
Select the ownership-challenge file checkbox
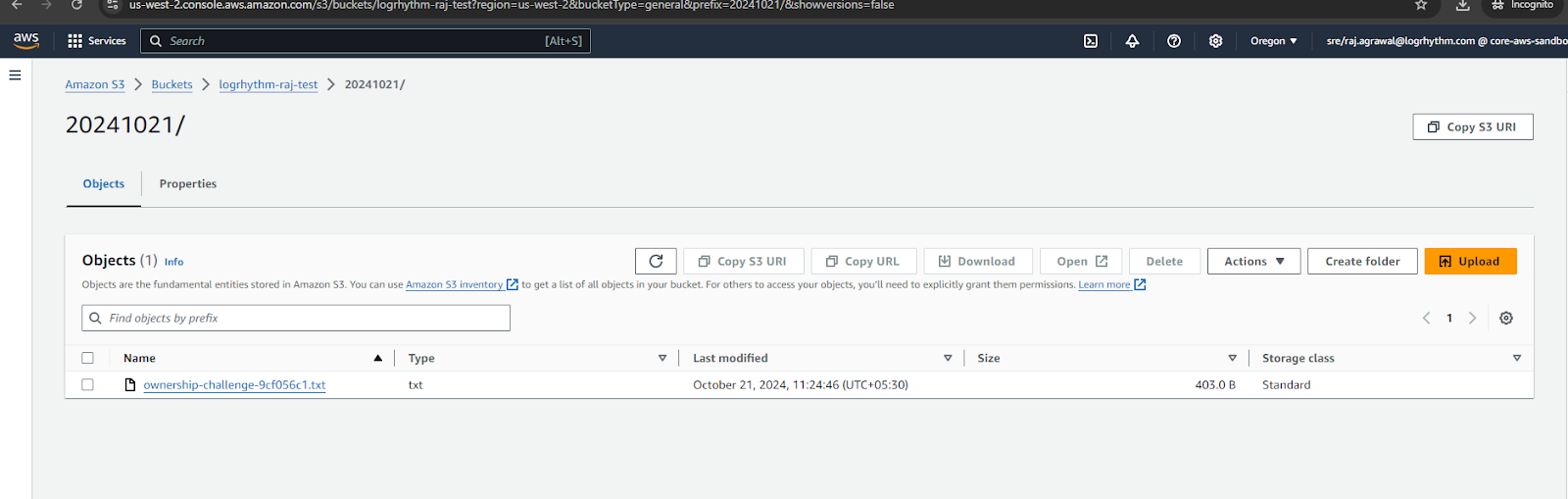(x=88, y=385)
